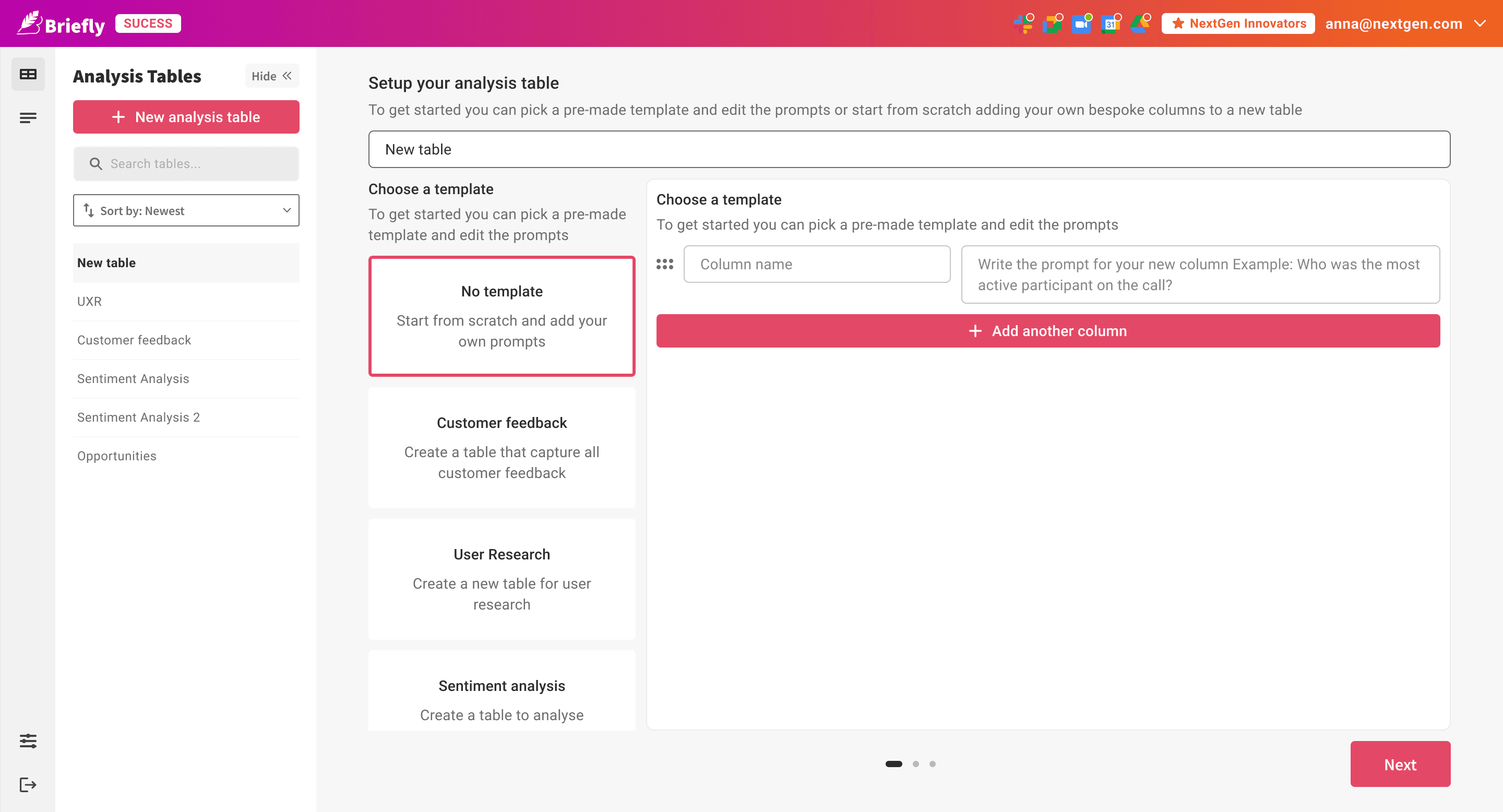Open the UXR table in sidebar

[x=89, y=301]
